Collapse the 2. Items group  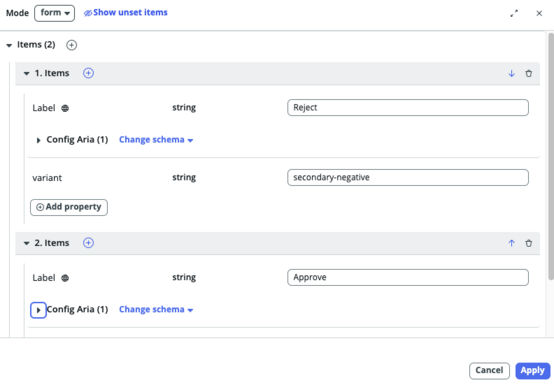pos(26,243)
